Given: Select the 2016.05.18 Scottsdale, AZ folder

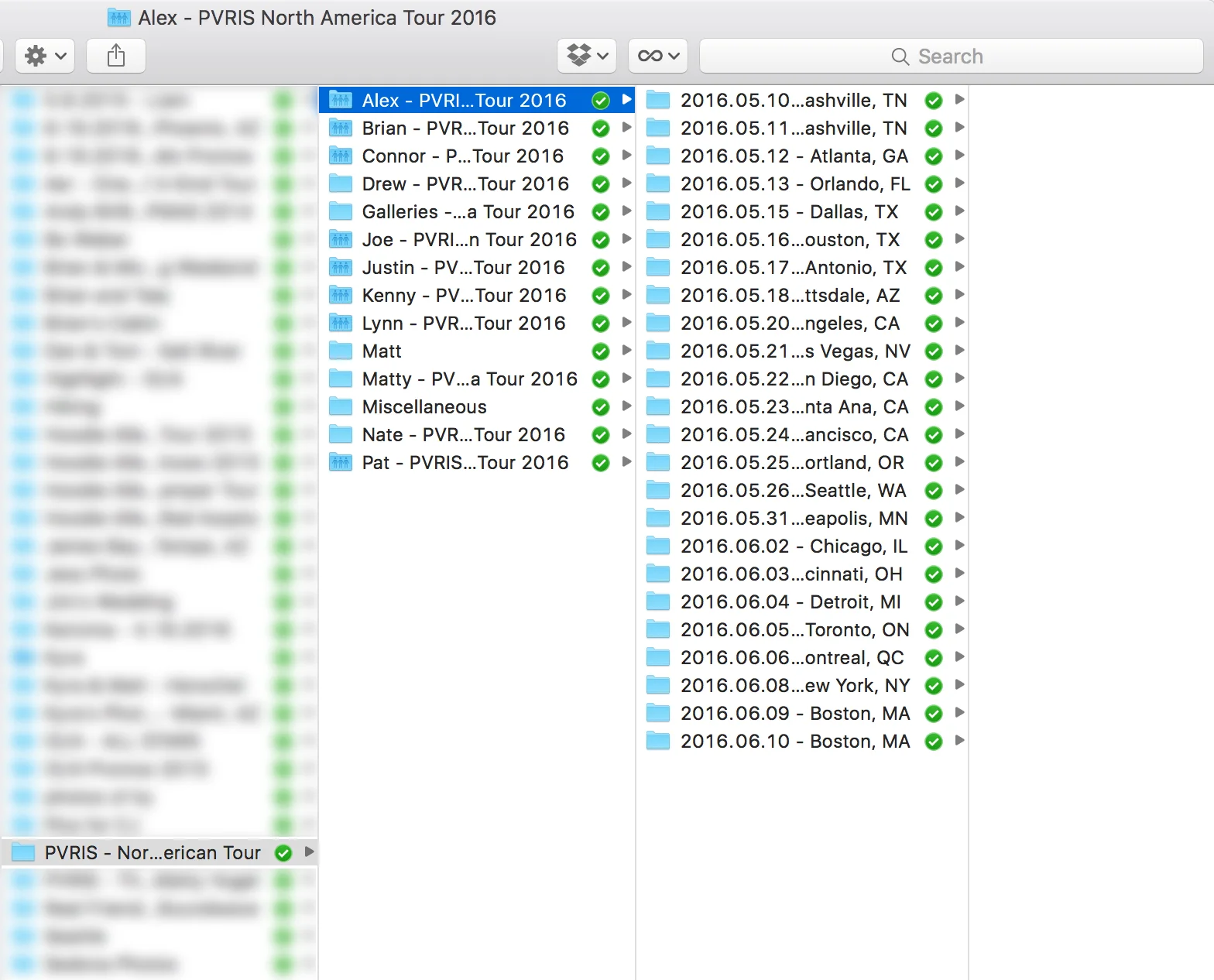Looking at the screenshot, I should tap(802, 295).
